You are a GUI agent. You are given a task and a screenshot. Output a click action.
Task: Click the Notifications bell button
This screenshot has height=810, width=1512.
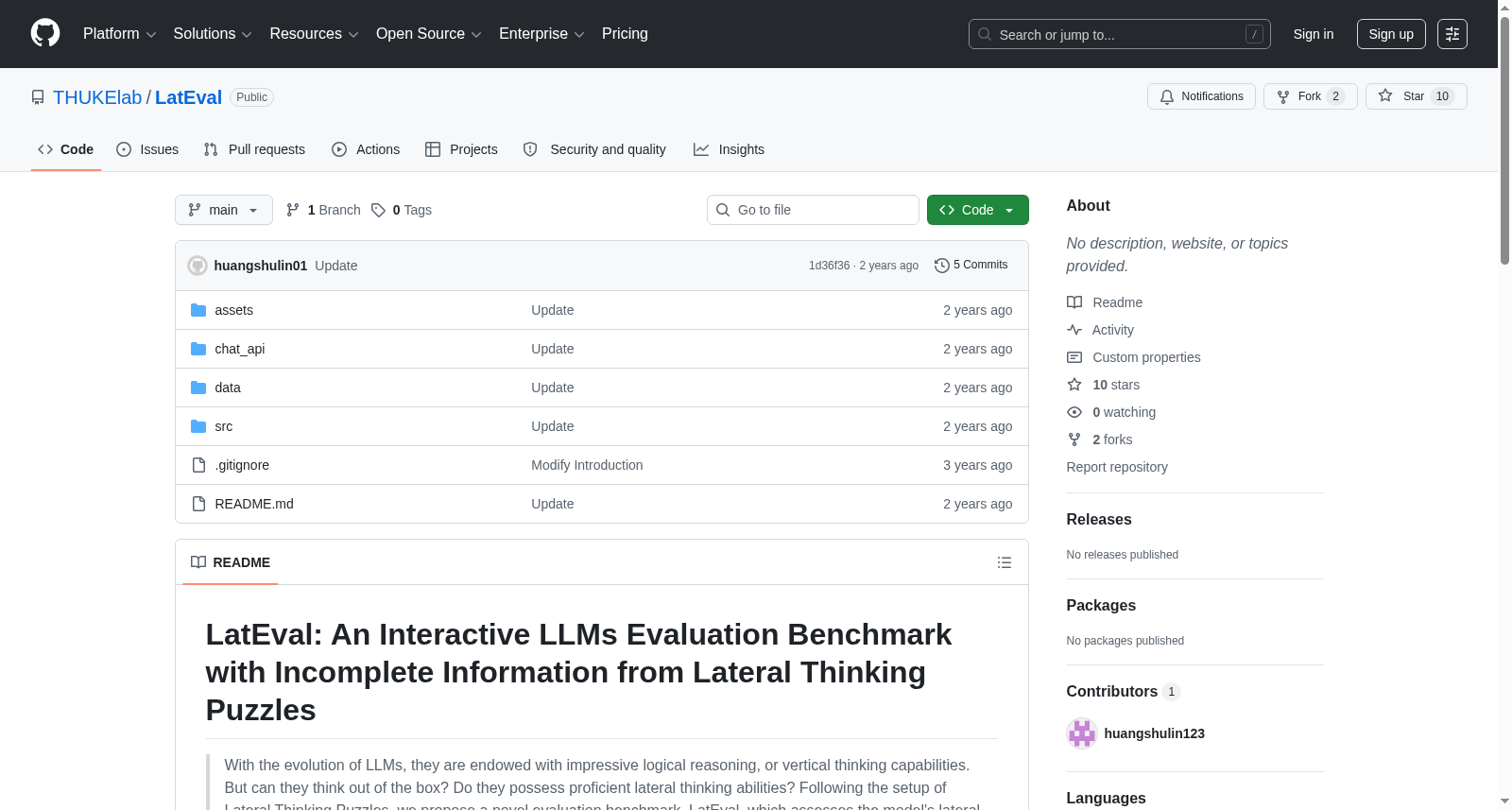tap(1201, 96)
